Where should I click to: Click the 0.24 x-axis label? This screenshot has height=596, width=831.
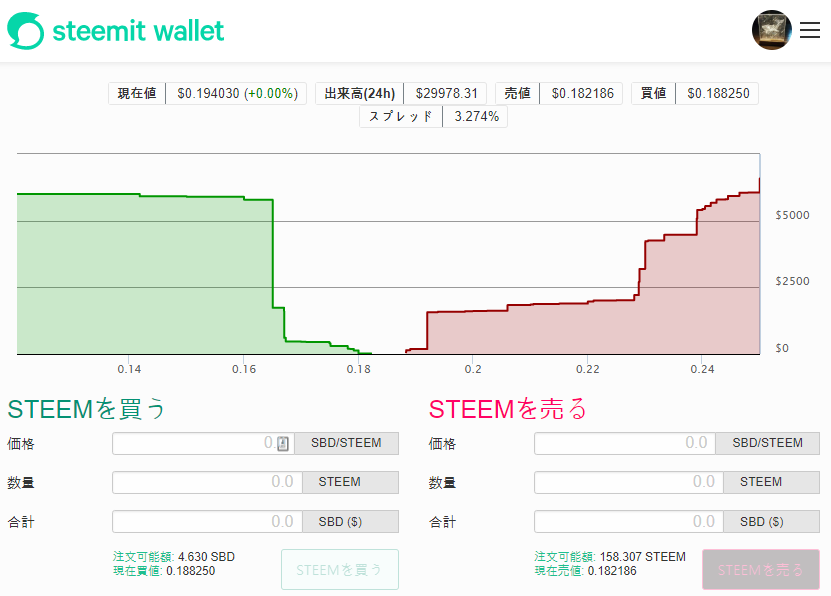(x=702, y=369)
